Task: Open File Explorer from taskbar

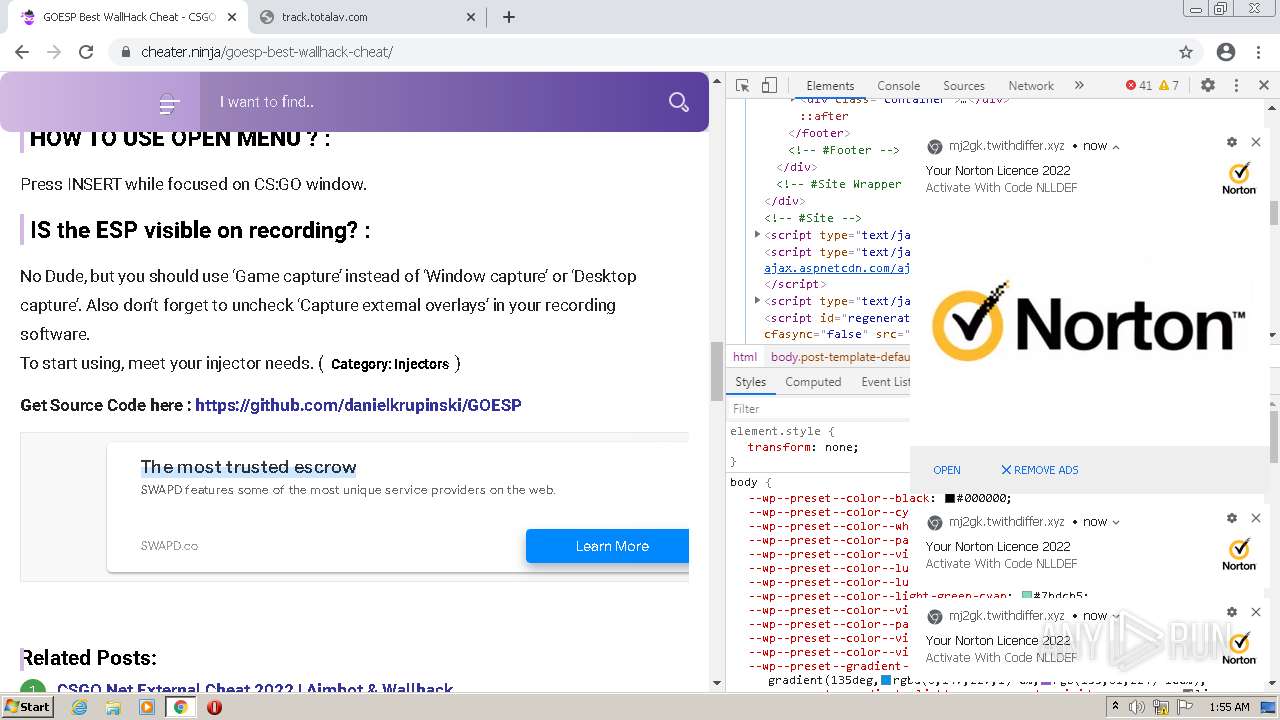Action: tap(113, 707)
